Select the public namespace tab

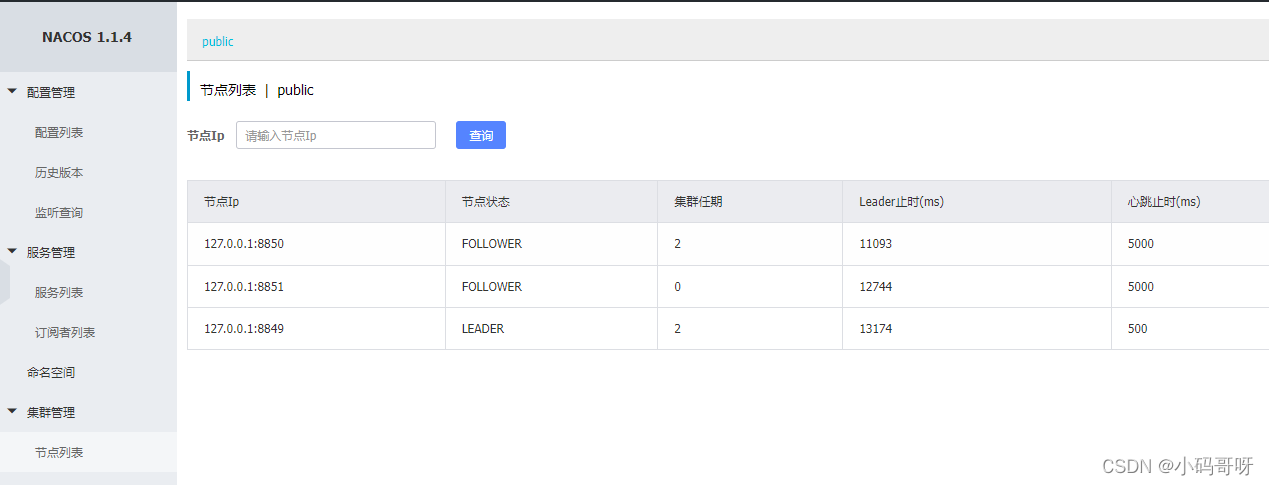[218, 42]
